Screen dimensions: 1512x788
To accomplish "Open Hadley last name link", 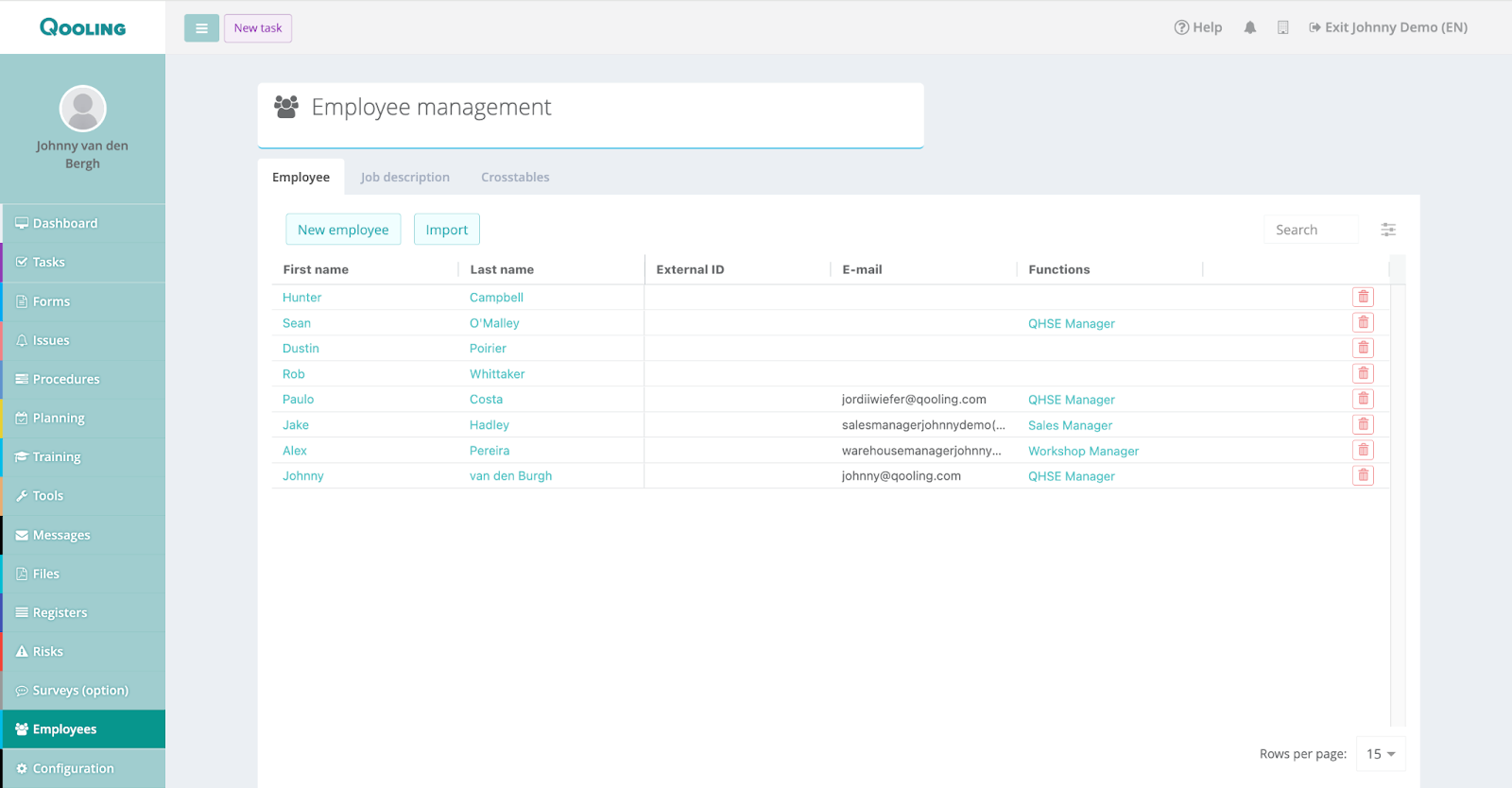I will click(x=490, y=425).
